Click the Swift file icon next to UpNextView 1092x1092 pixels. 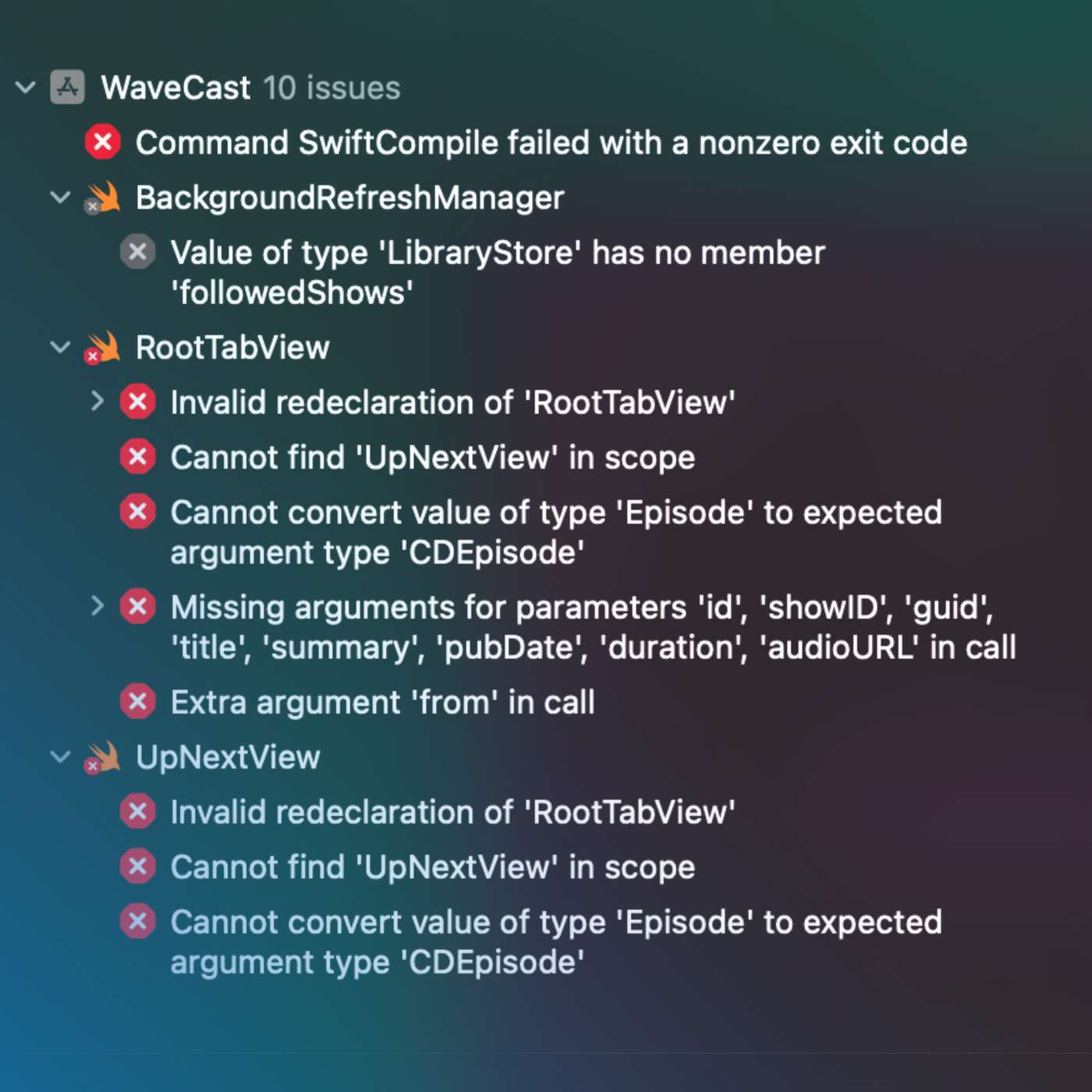(103, 757)
